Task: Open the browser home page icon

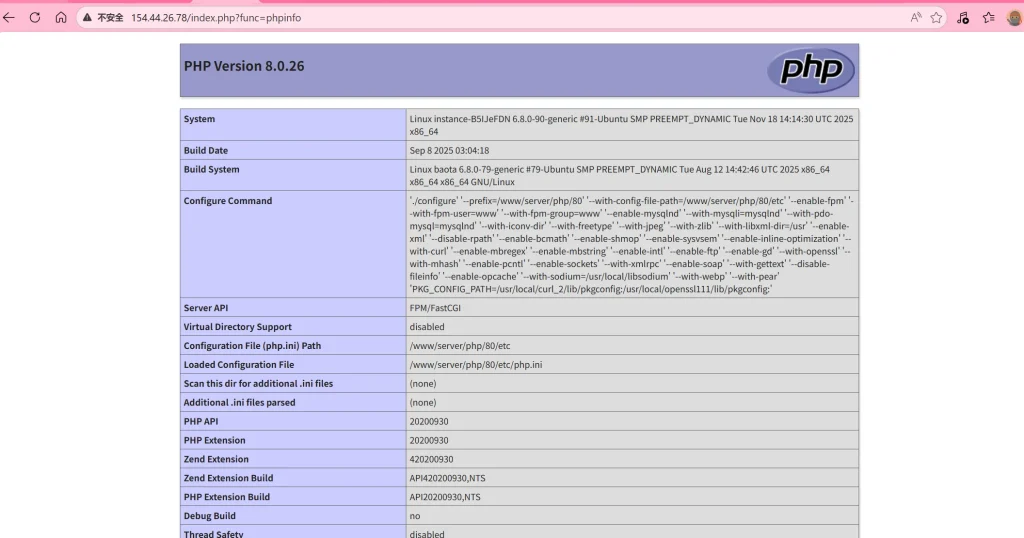Action: click(61, 17)
